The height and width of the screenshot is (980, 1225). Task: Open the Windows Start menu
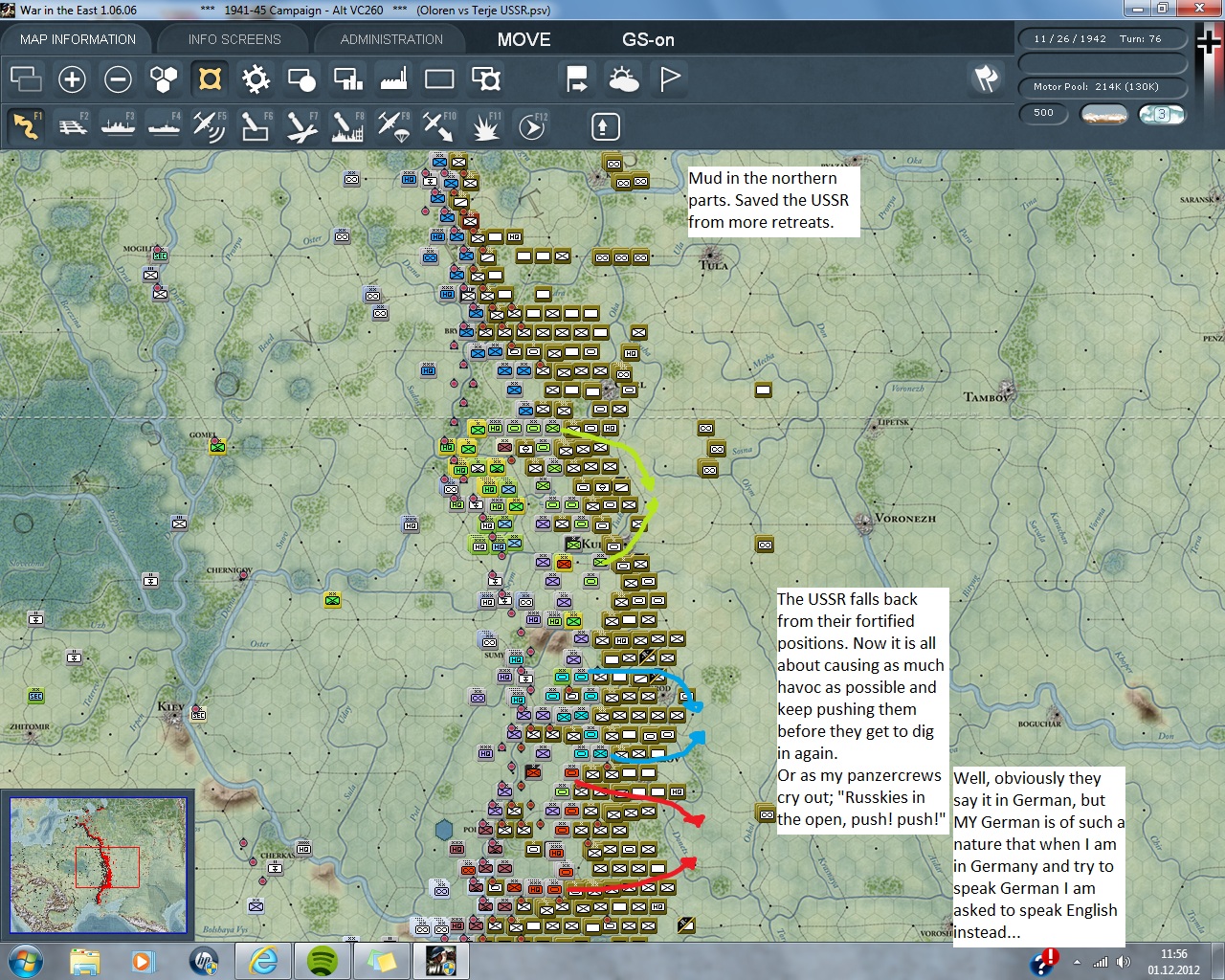click(x=26, y=960)
